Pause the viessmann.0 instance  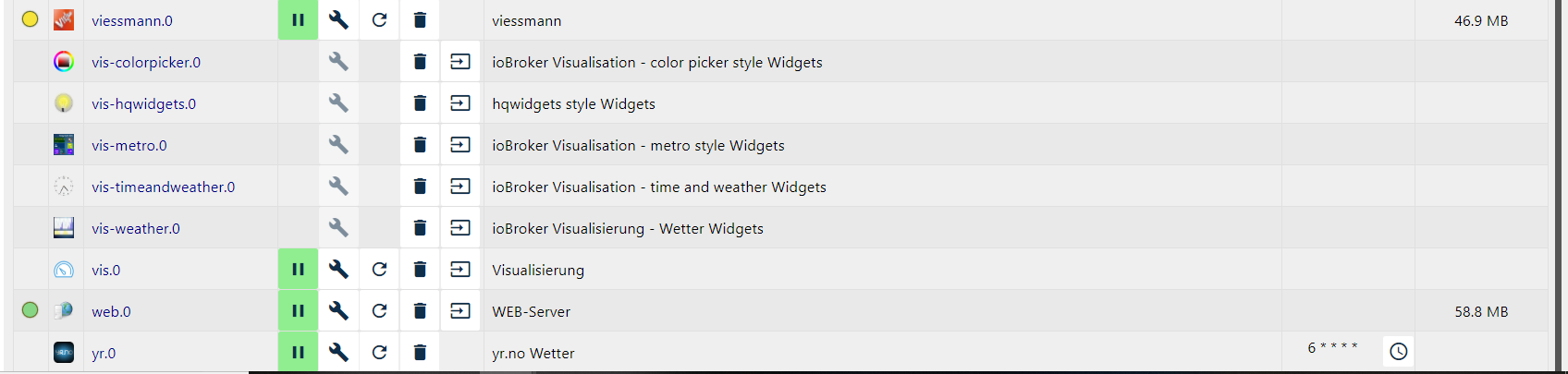coord(298,20)
